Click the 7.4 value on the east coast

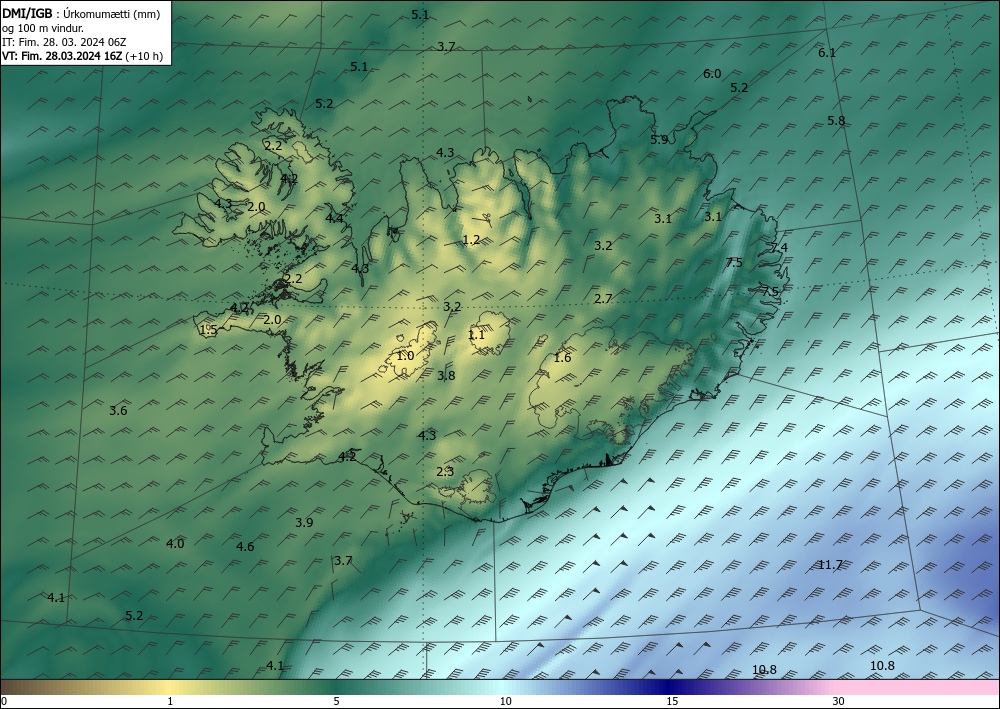pyautogui.click(x=779, y=247)
